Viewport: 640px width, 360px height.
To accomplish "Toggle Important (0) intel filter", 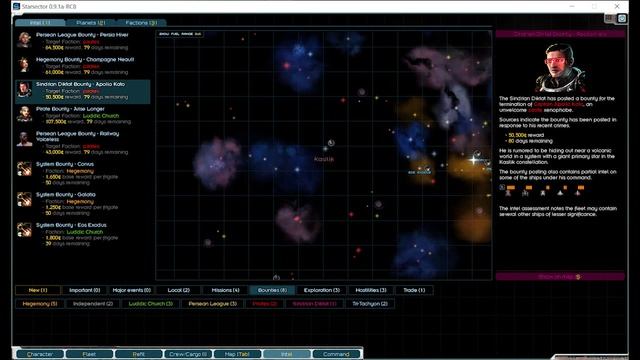I will click(x=84, y=290).
